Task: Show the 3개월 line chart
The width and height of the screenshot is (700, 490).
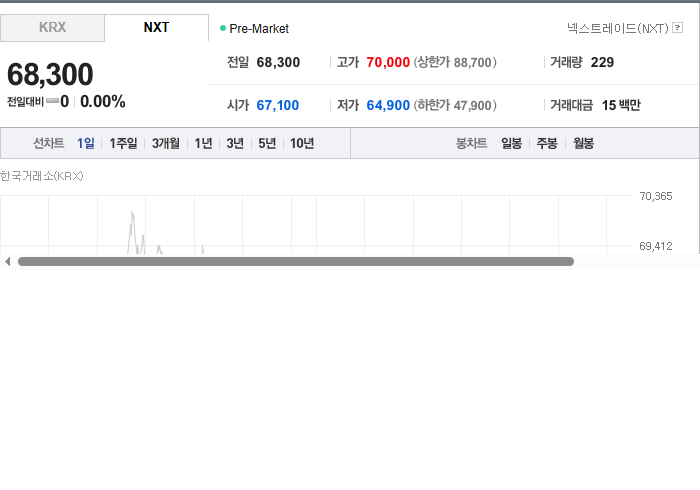Action: pos(166,143)
